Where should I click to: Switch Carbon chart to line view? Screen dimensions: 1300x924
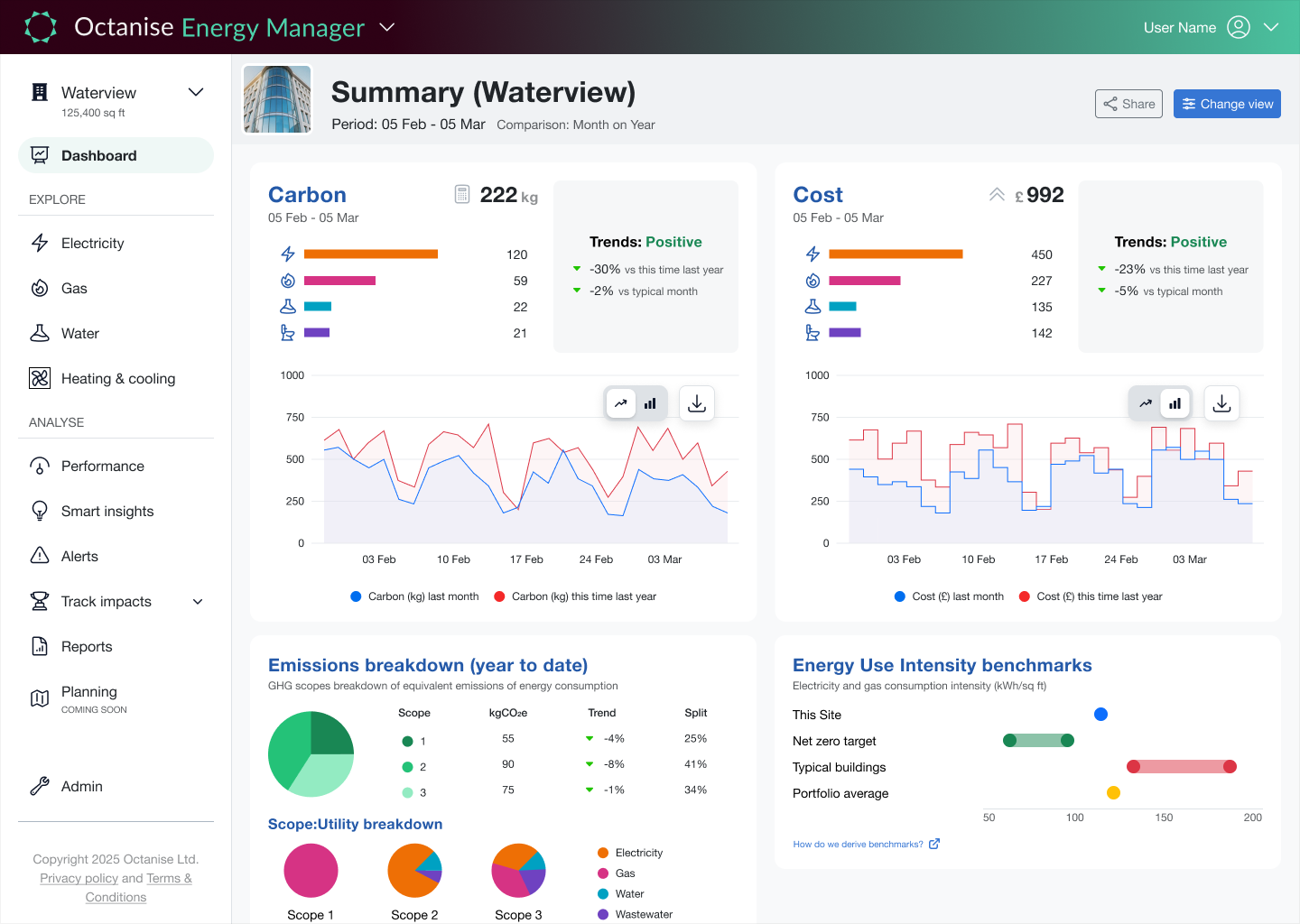click(x=621, y=403)
